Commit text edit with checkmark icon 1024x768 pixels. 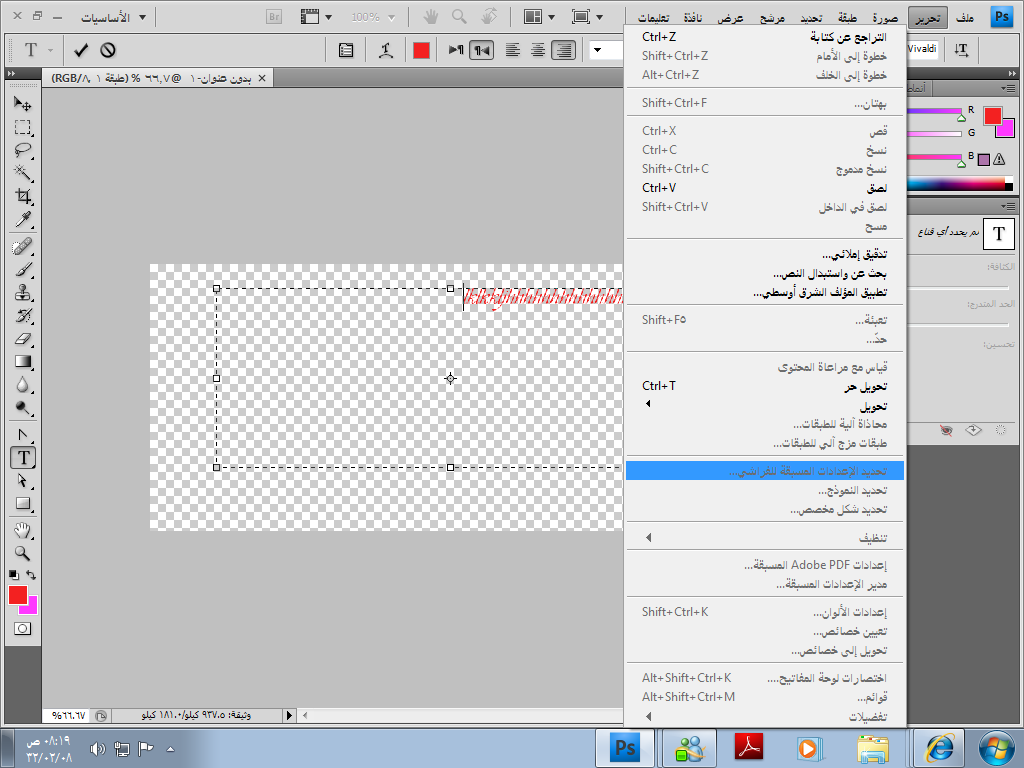click(81, 50)
